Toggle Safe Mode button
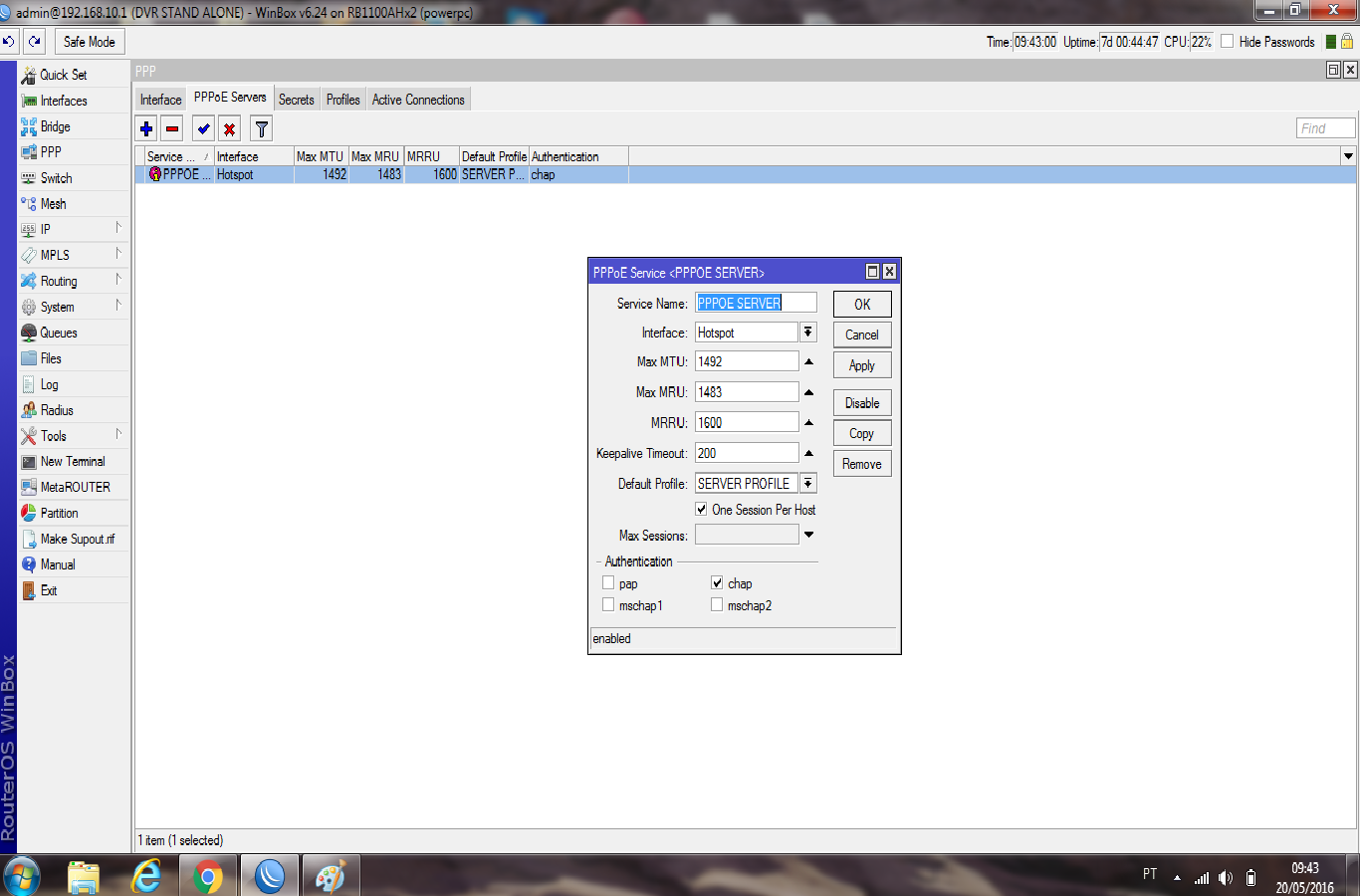The width and height of the screenshot is (1360, 896). (x=89, y=41)
